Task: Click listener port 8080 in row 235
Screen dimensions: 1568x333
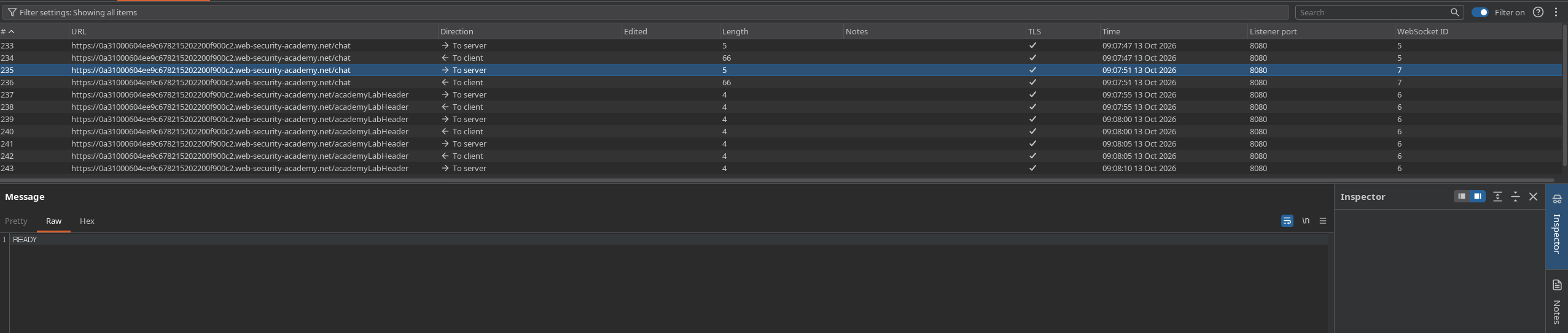Action: click(1258, 70)
